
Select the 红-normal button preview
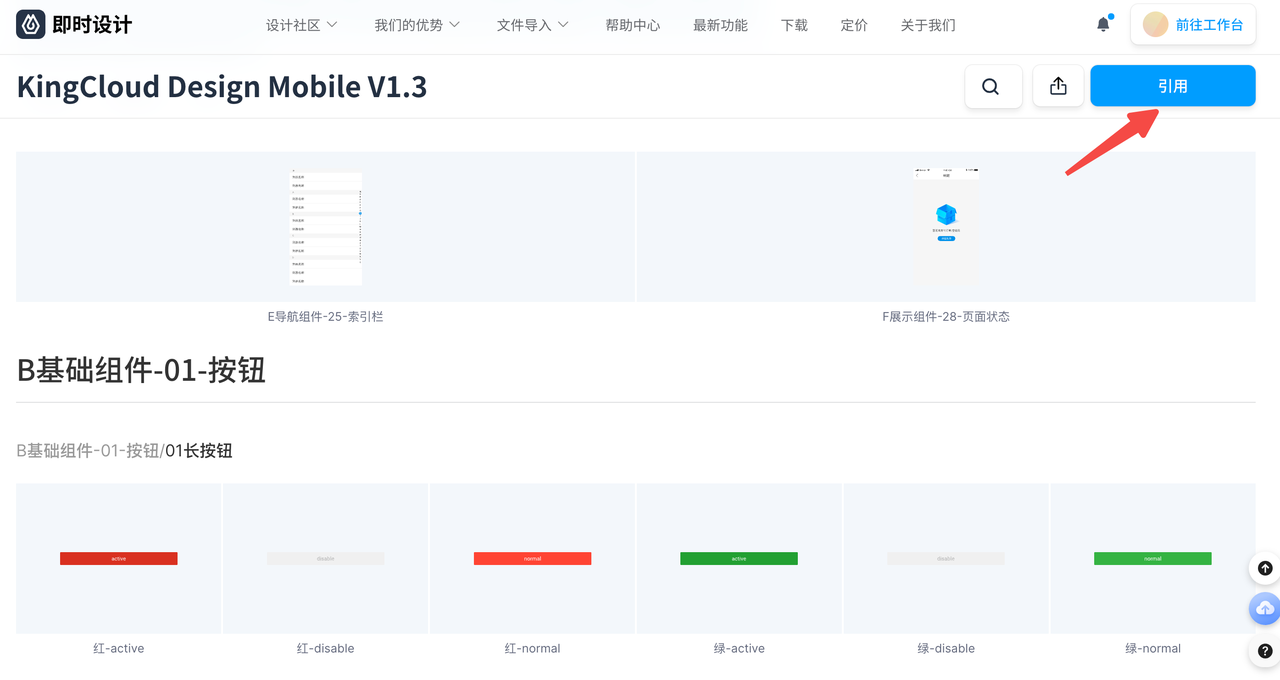point(533,558)
